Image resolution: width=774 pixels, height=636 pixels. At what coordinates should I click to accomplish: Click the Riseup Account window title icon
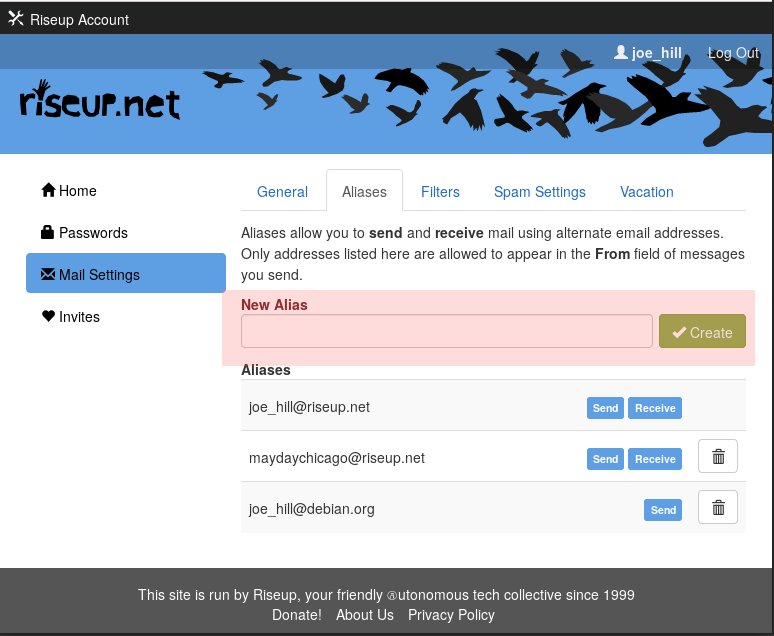click(x=15, y=18)
